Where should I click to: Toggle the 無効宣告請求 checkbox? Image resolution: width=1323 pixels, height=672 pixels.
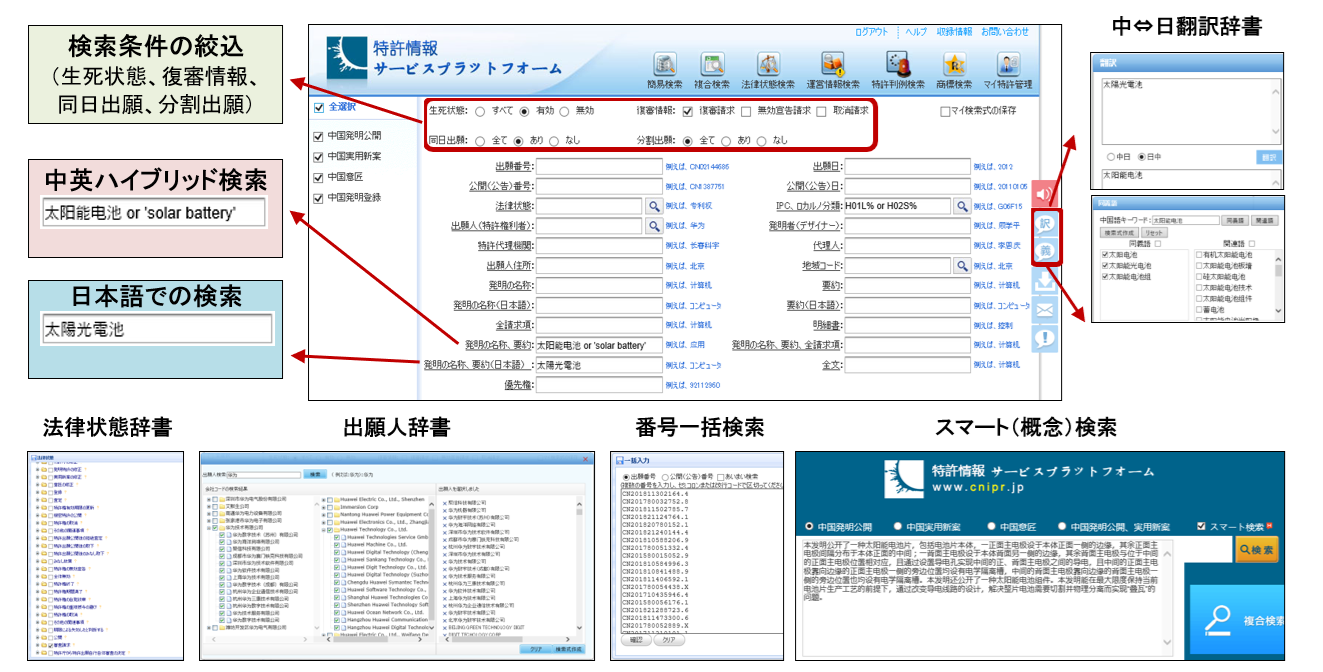(746, 112)
